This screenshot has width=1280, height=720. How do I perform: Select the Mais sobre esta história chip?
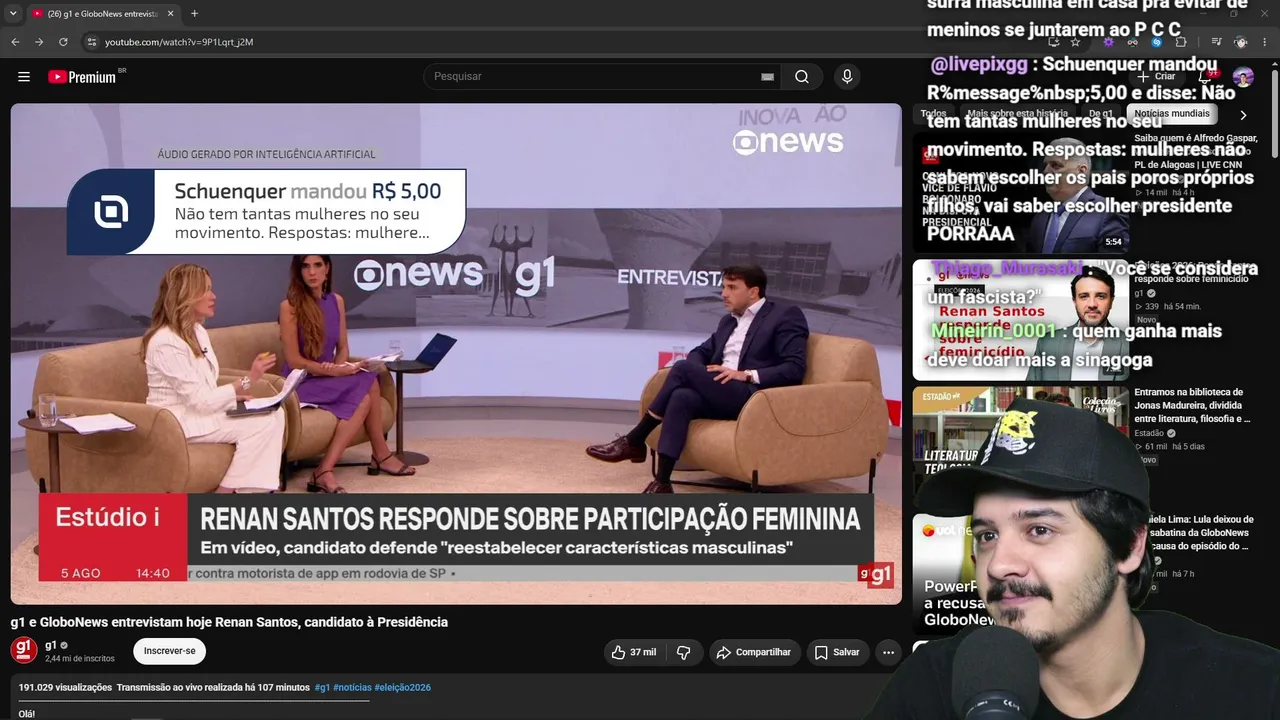[1017, 114]
